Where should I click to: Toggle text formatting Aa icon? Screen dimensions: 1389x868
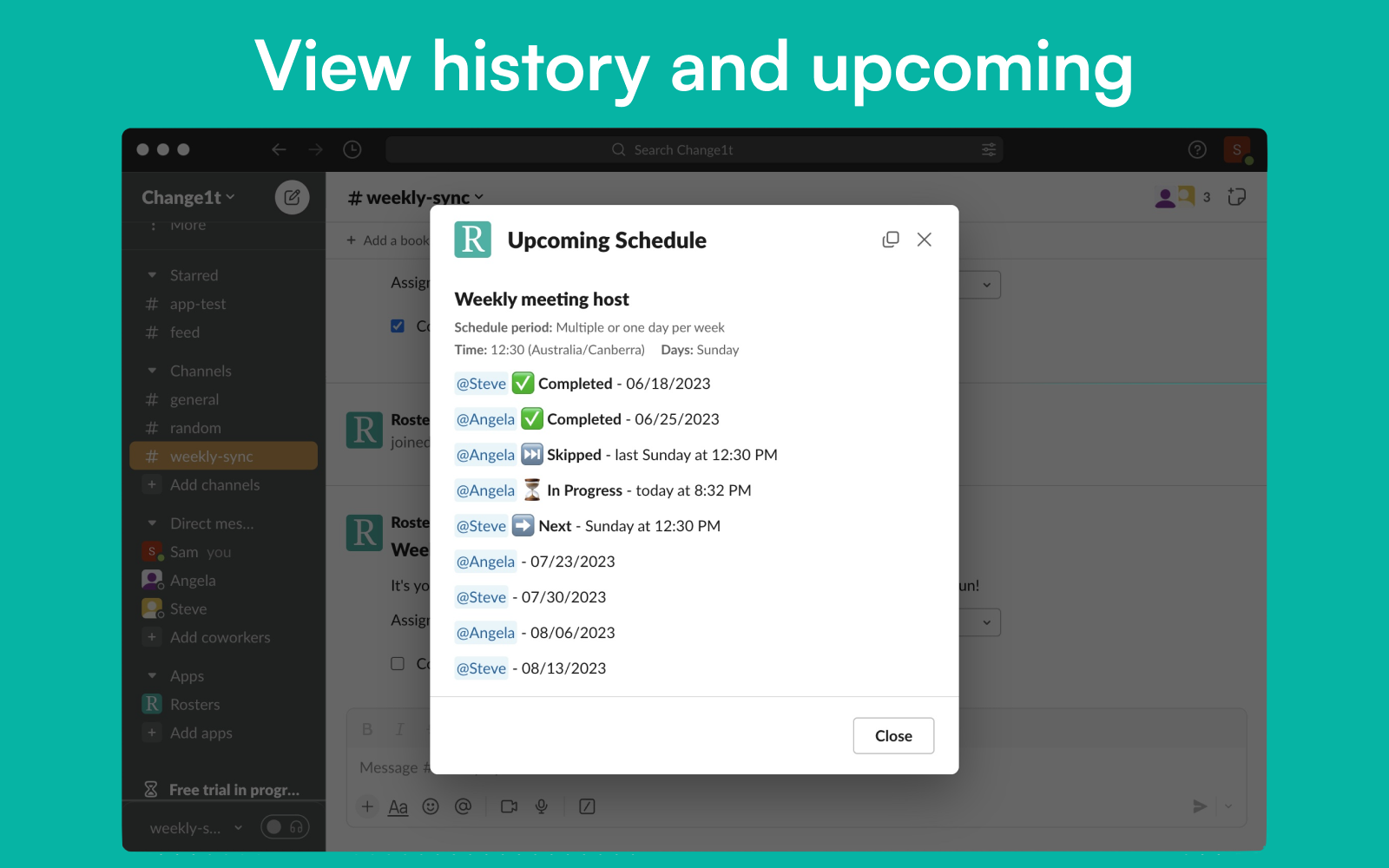398,806
